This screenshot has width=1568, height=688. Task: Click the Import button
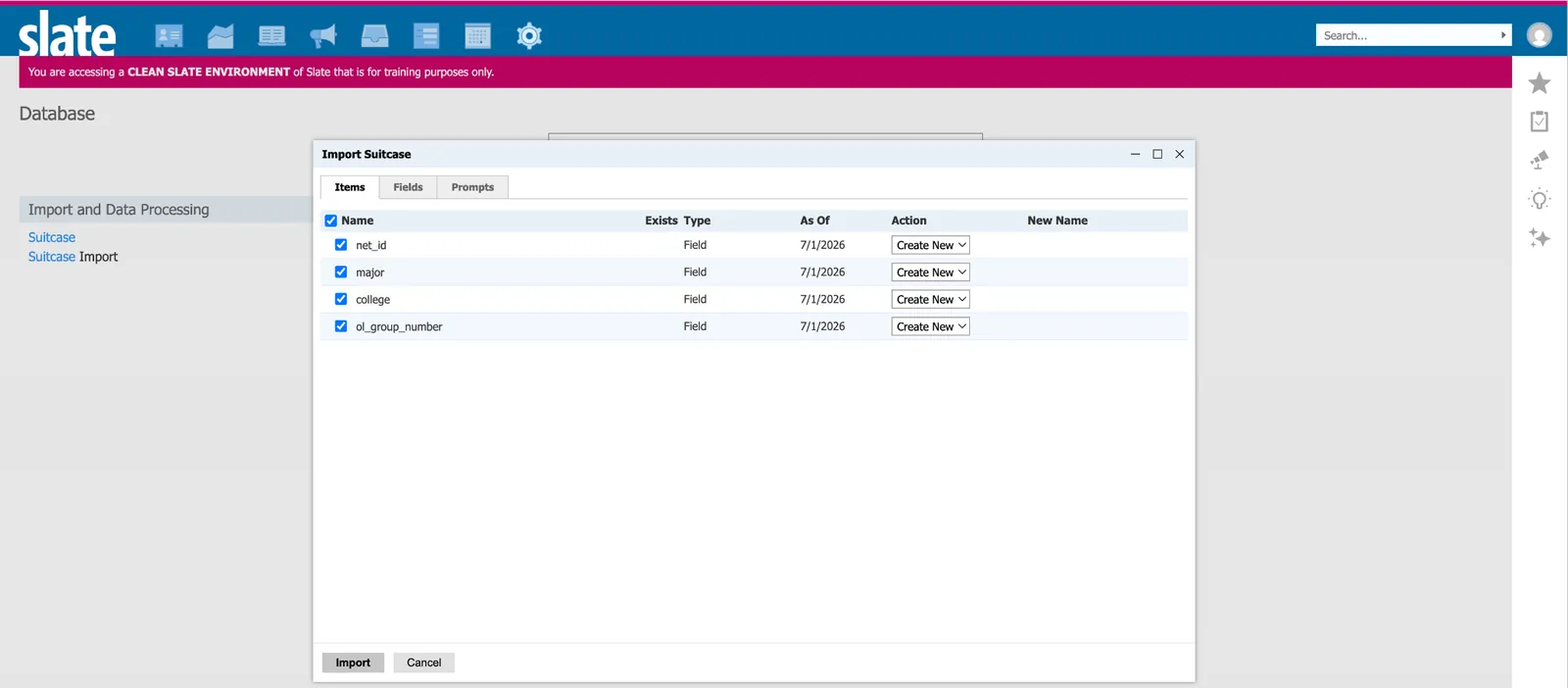pyautogui.click(x=353, y=663)
